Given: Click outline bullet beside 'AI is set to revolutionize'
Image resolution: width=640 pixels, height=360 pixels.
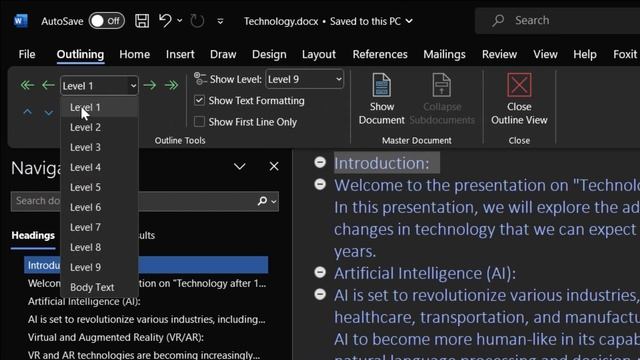Looking at the screenshot, I should (320, 294).
